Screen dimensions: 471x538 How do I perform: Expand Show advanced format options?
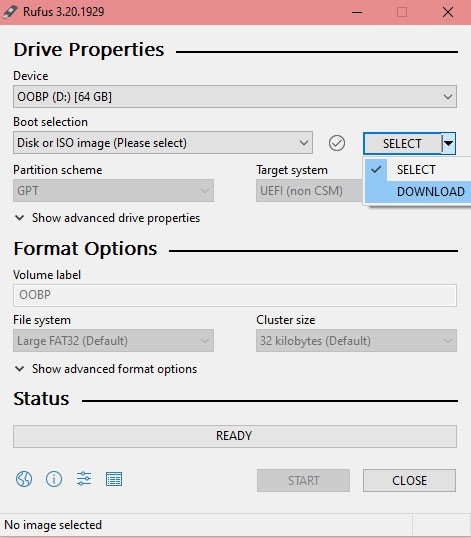(106, 369)
